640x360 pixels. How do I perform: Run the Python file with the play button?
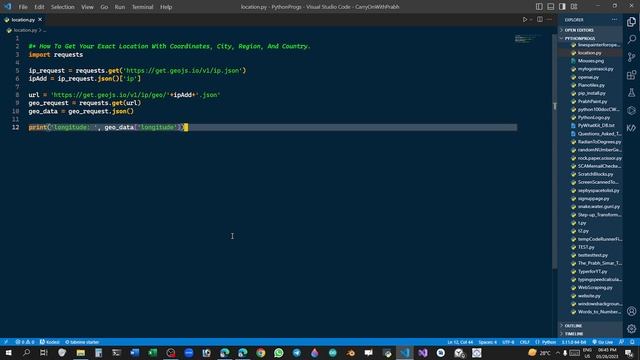[x=525, y=20]
